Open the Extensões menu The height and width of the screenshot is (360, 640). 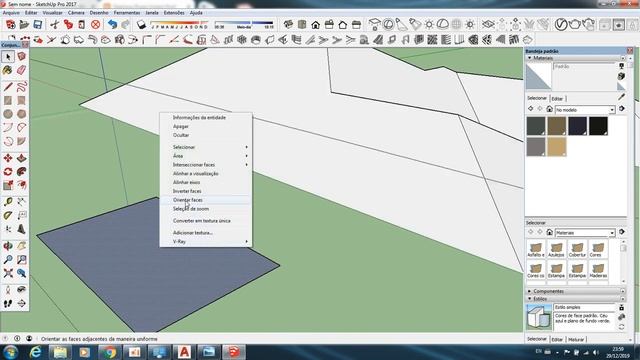pyautogui.click(x=174, y=13)
